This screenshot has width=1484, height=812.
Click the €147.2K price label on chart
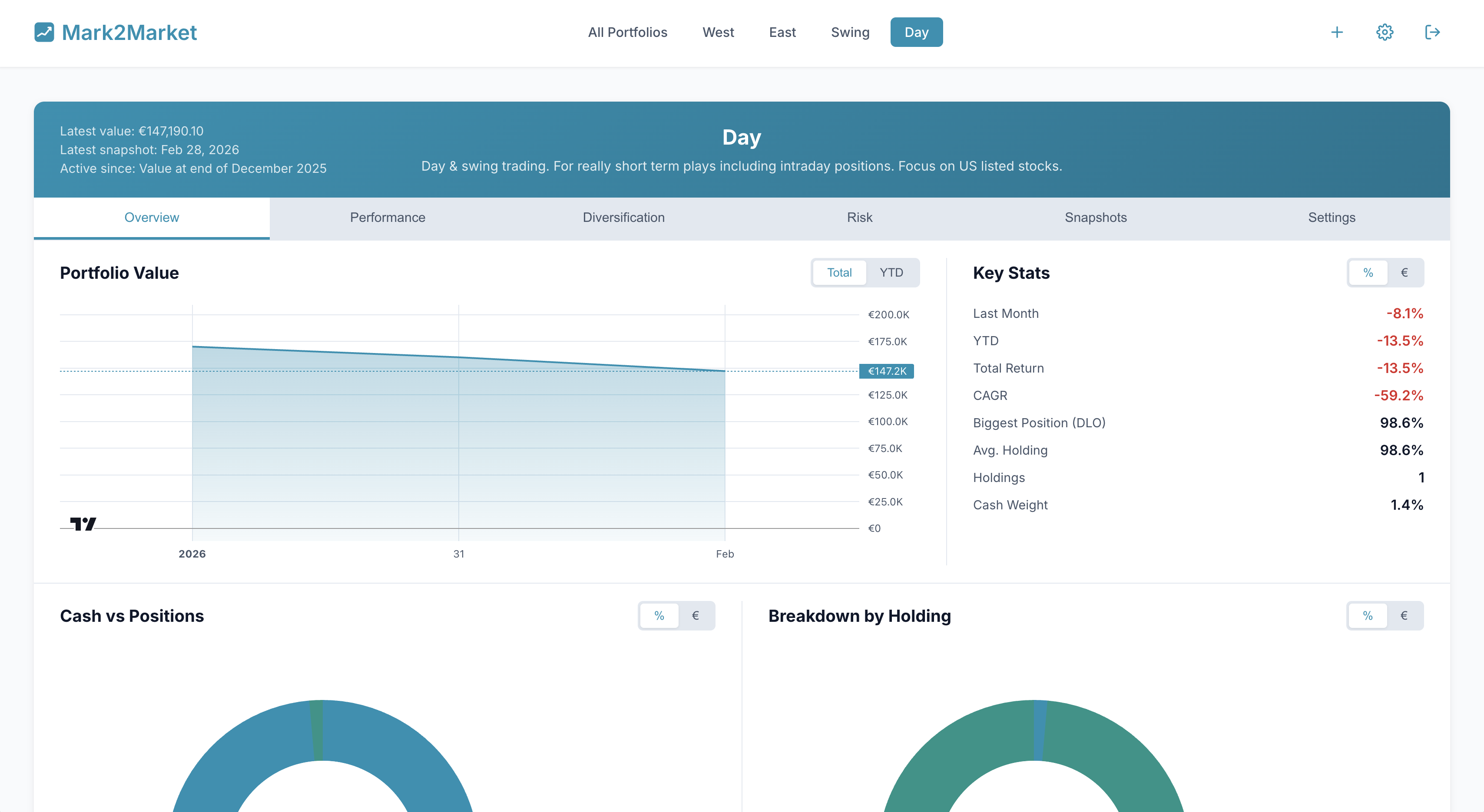click(886, 371)
